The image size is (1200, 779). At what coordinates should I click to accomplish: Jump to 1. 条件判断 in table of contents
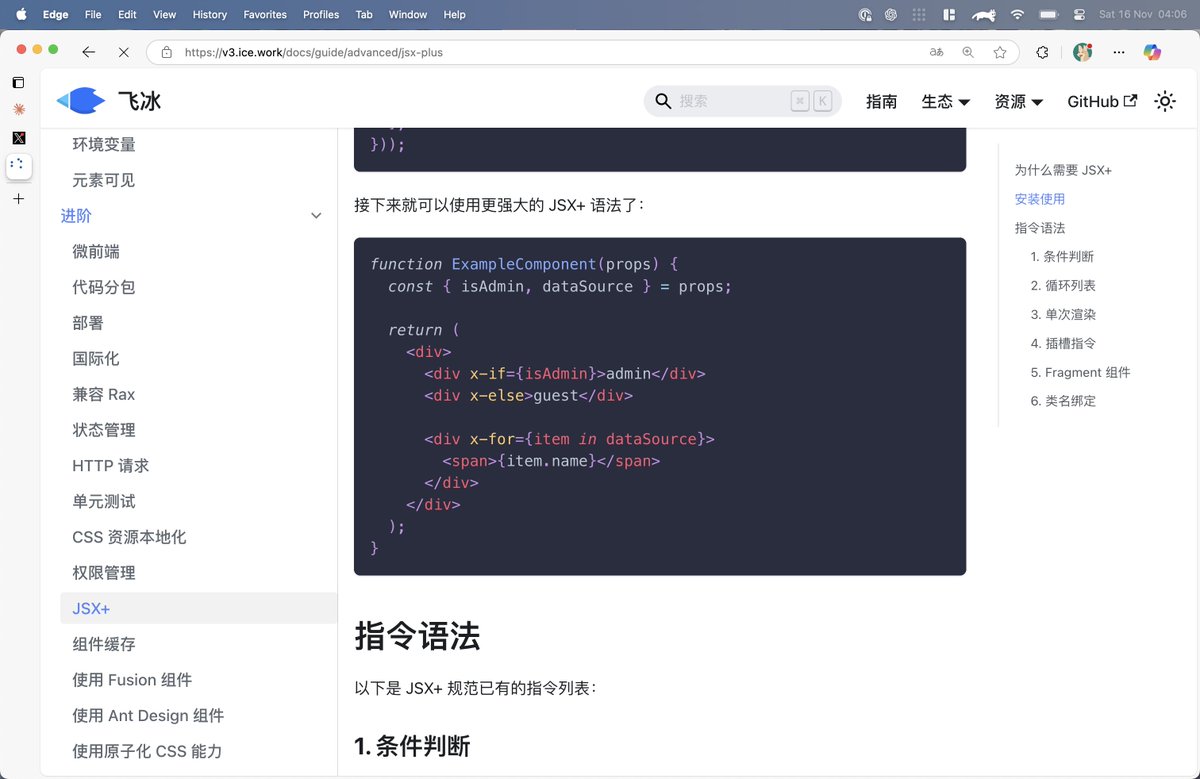[1062, 257]
